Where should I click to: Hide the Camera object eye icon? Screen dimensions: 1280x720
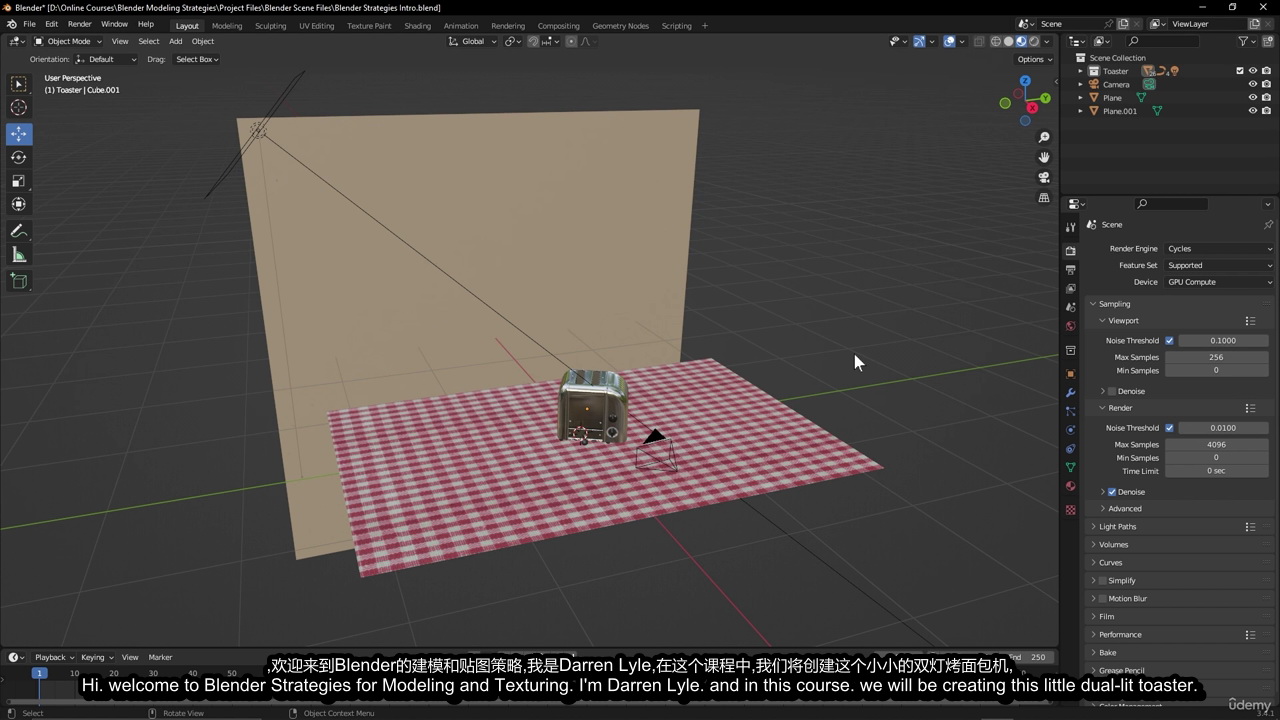(x=1252, y=85)
